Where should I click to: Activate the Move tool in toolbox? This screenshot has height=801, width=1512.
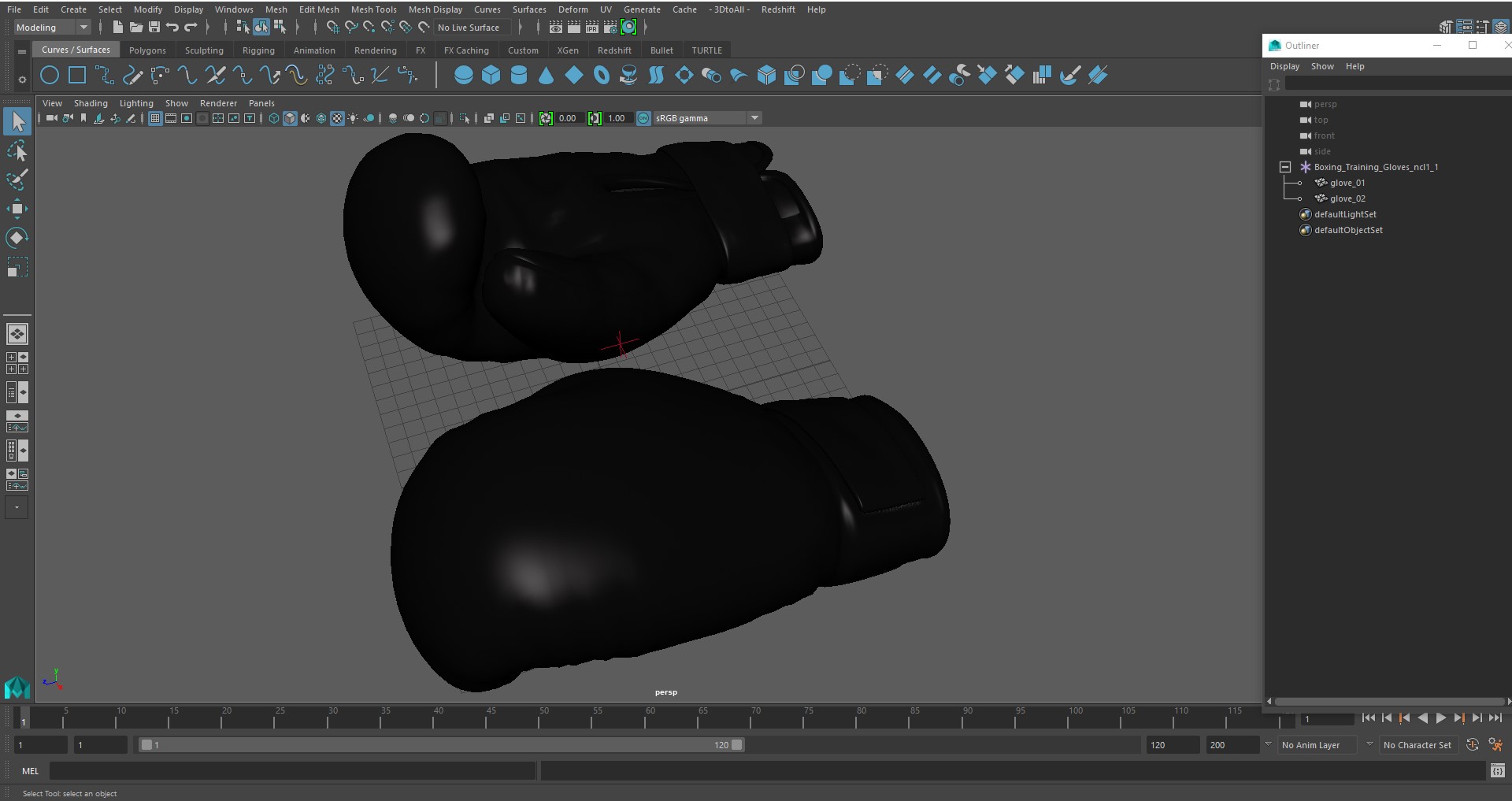(x=17, y=209)
